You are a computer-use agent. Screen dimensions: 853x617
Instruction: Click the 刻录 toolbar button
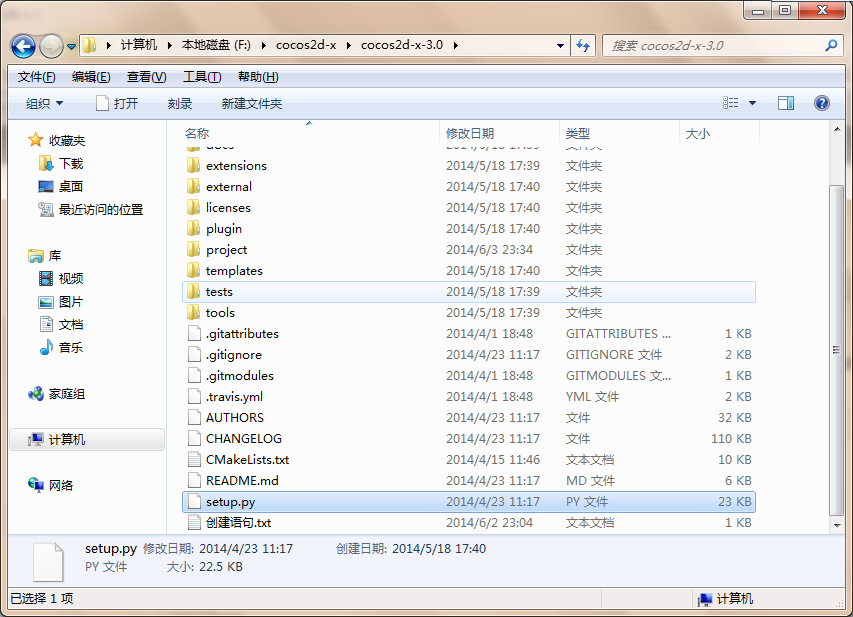point(180,103)
